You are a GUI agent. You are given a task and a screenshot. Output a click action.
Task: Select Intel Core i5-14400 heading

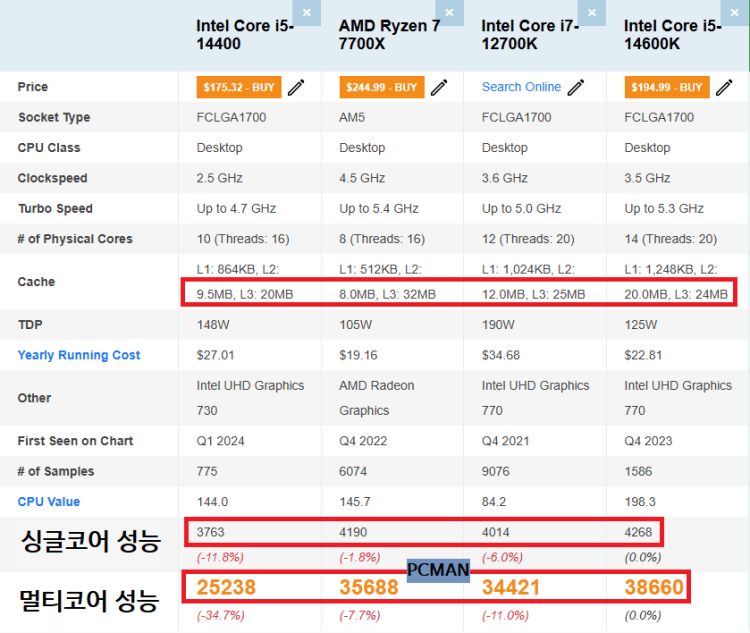click(245, 34)
